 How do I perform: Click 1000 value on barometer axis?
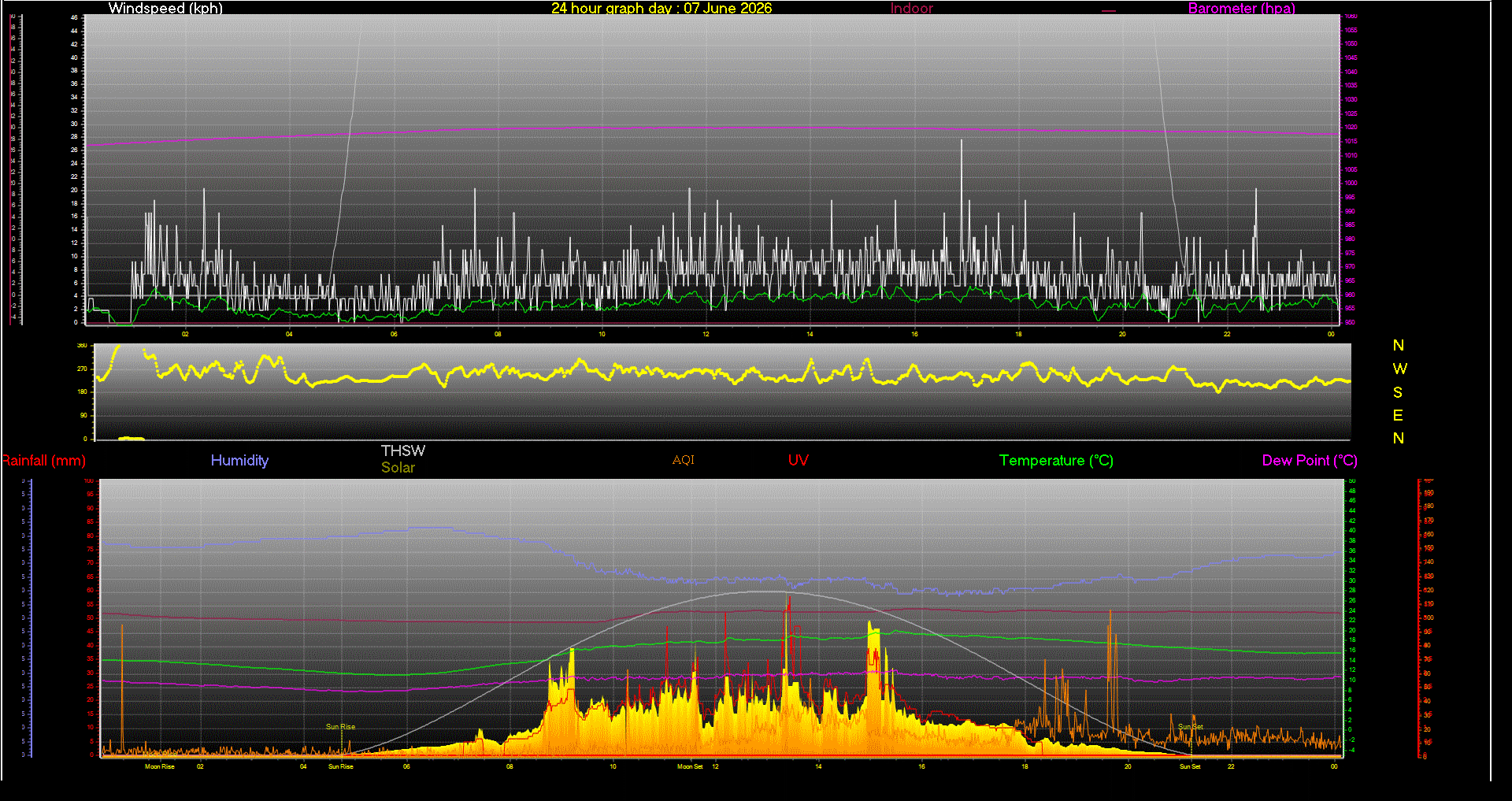click(1351, 184)
